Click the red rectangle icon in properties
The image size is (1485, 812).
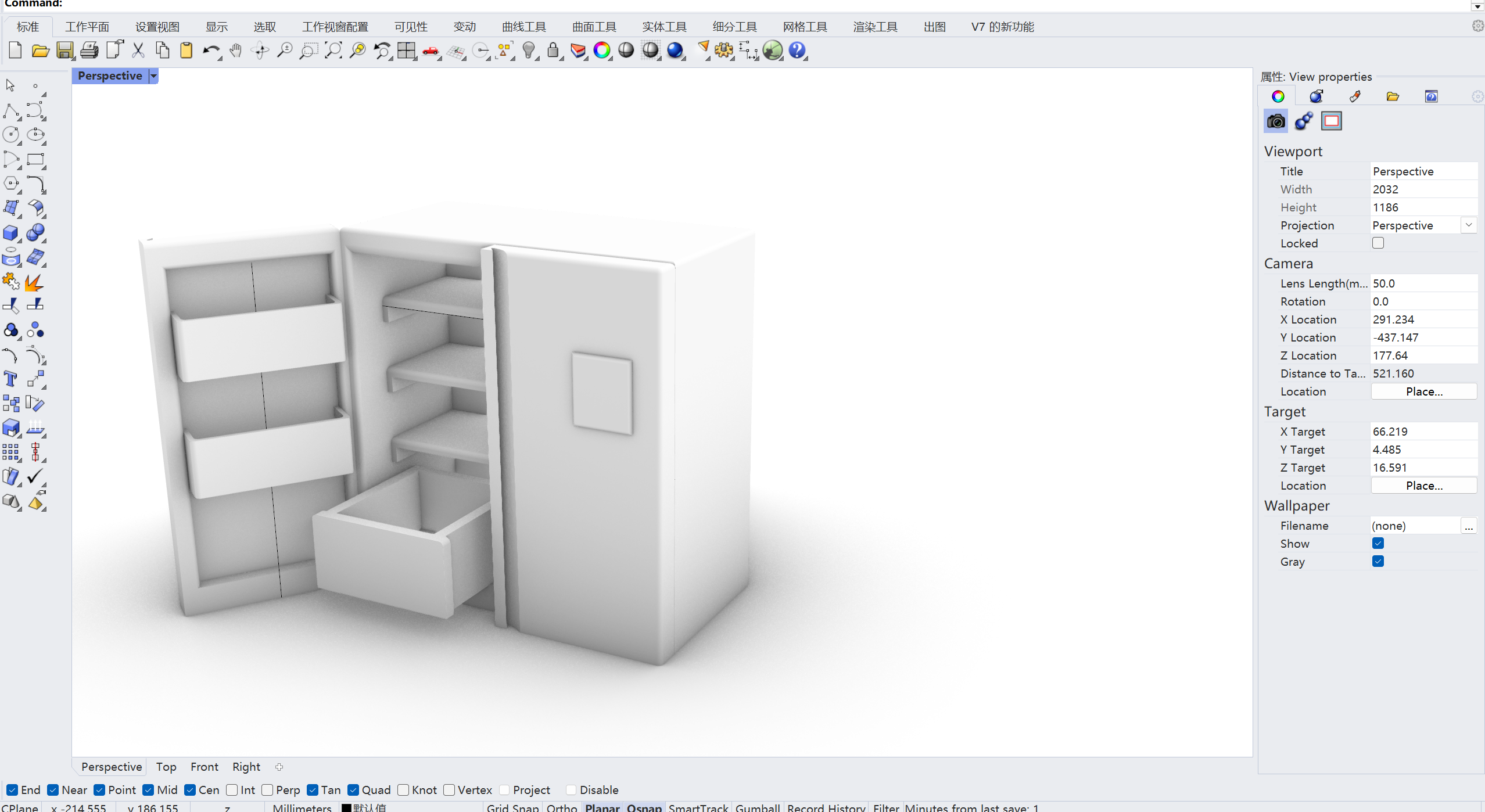[1332, 121]
